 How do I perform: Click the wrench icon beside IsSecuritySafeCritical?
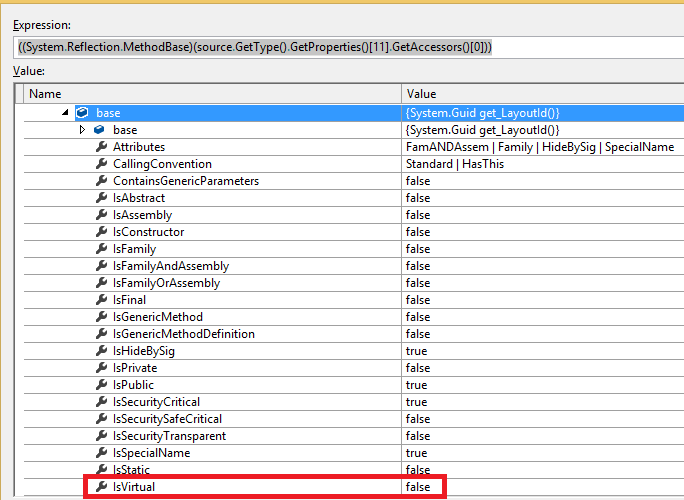pos(101,419)
